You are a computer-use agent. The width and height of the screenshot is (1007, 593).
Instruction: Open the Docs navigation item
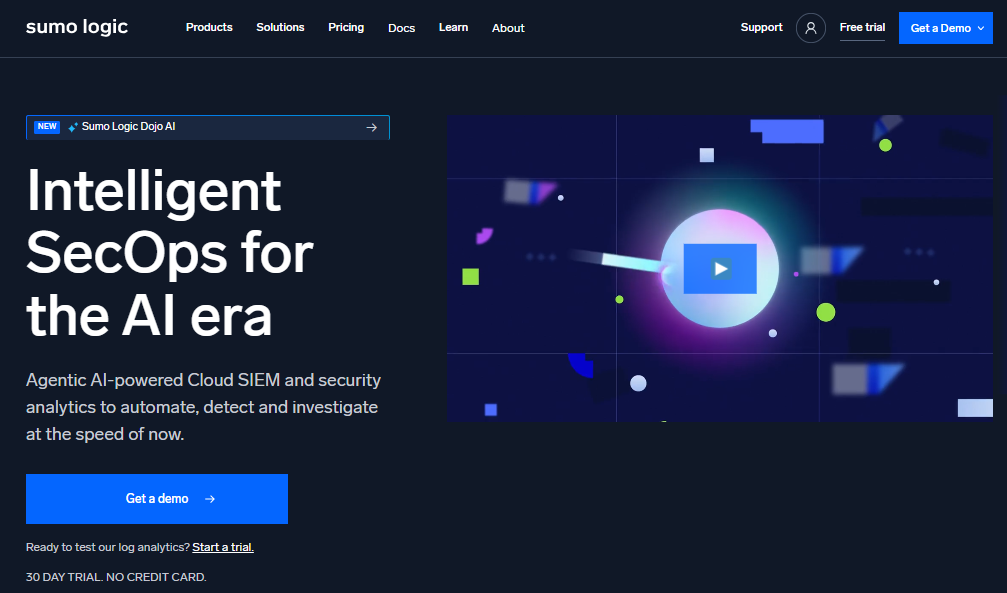[x=401, y=28]
